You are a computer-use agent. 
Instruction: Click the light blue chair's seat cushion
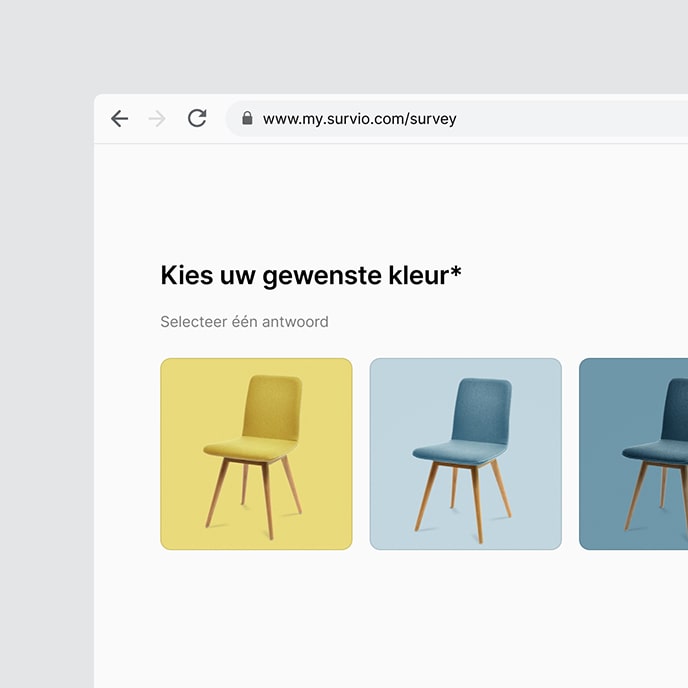tap(455, 451)
